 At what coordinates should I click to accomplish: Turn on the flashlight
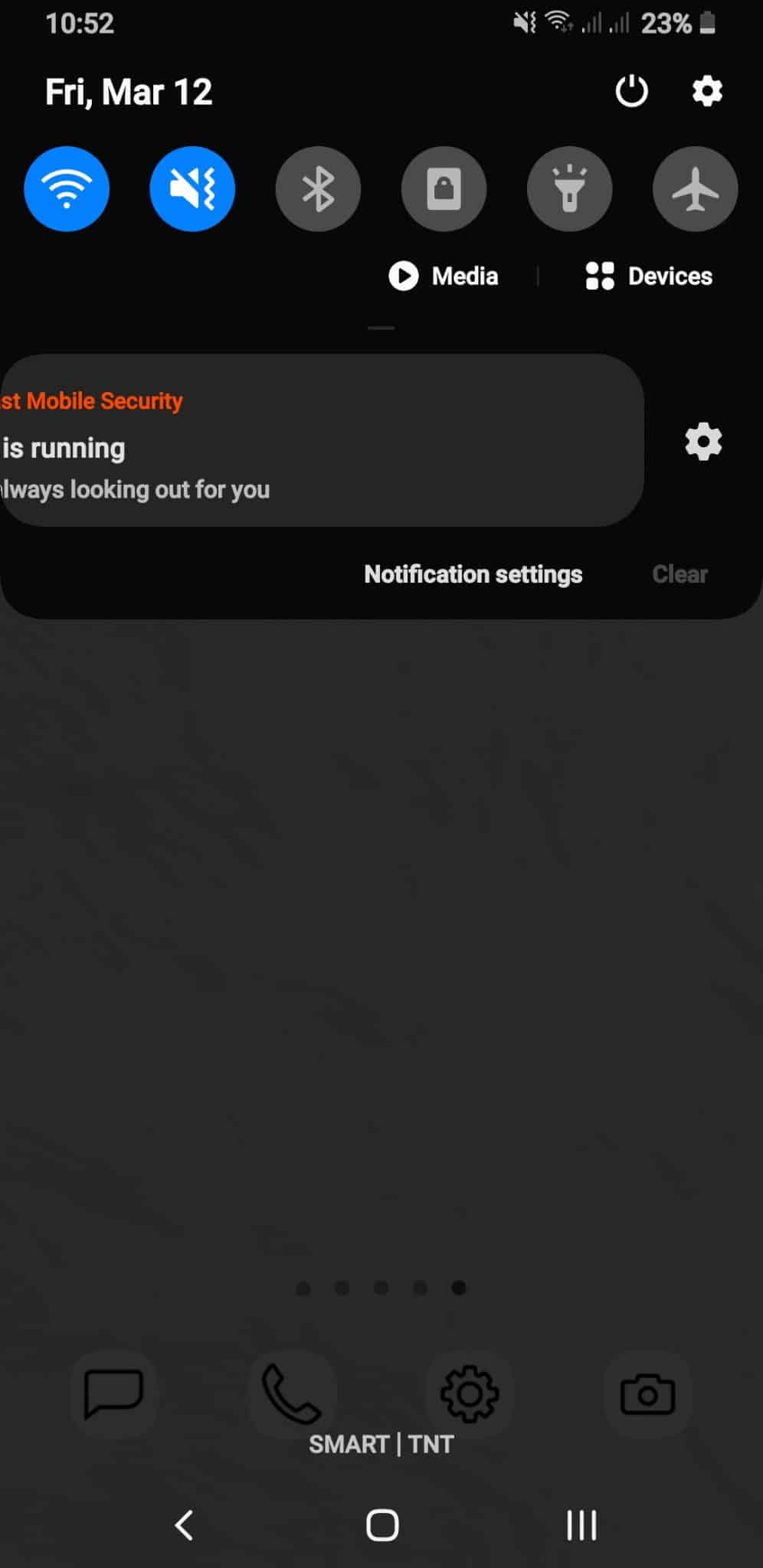click(x=569, y=189)
